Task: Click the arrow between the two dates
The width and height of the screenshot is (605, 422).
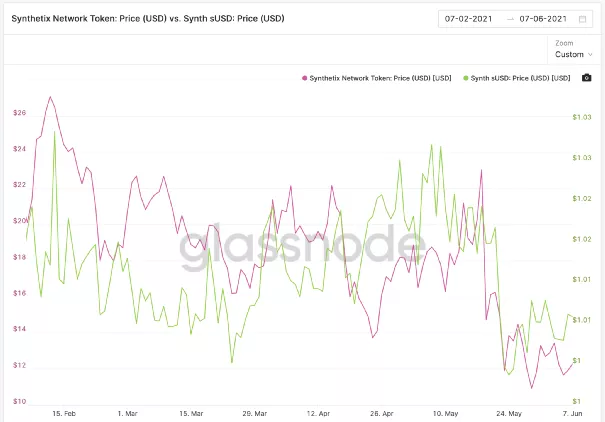Action: pyautogui.click(x=510, y=19)
